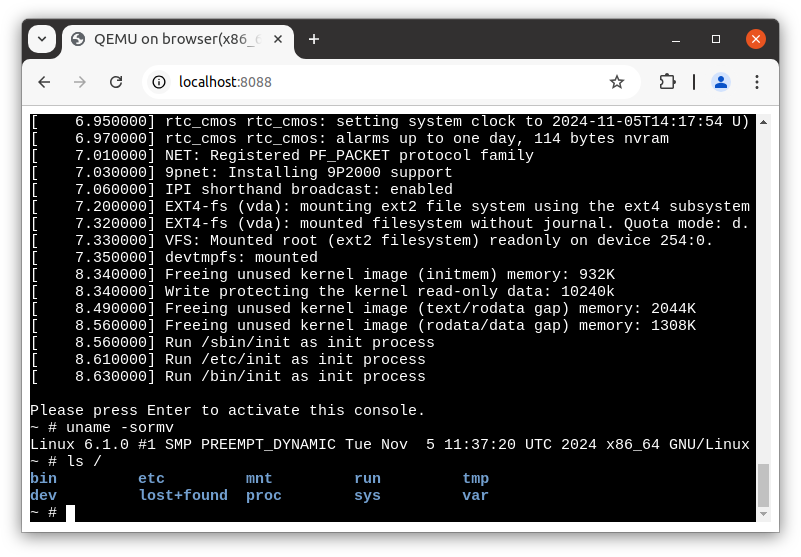Click the 'ls /' command text

click(x=84, y=461)
